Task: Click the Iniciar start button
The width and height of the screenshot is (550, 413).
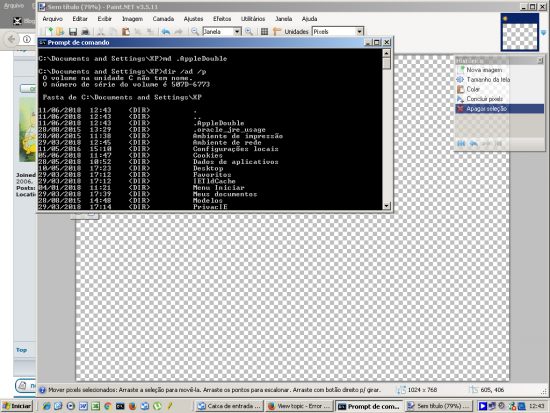Action: [x=16, y=406]
